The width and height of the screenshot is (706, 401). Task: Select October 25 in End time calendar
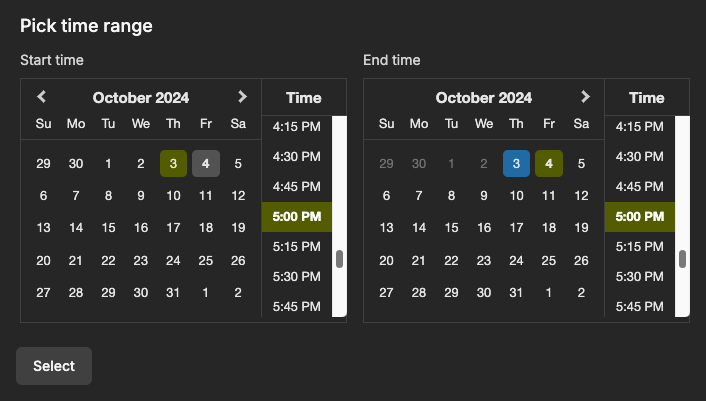(x=548, y=260)
